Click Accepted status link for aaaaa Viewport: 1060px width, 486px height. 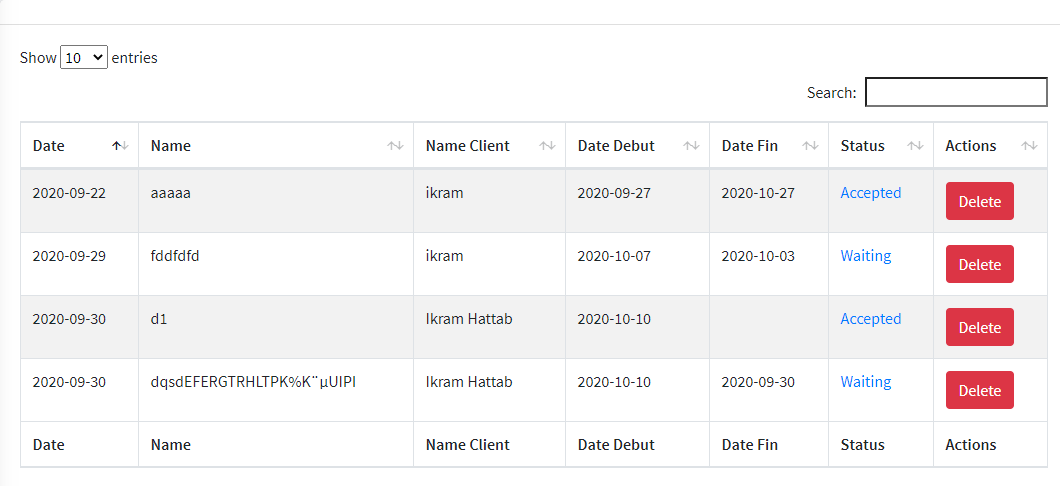[x=870, y=193]
